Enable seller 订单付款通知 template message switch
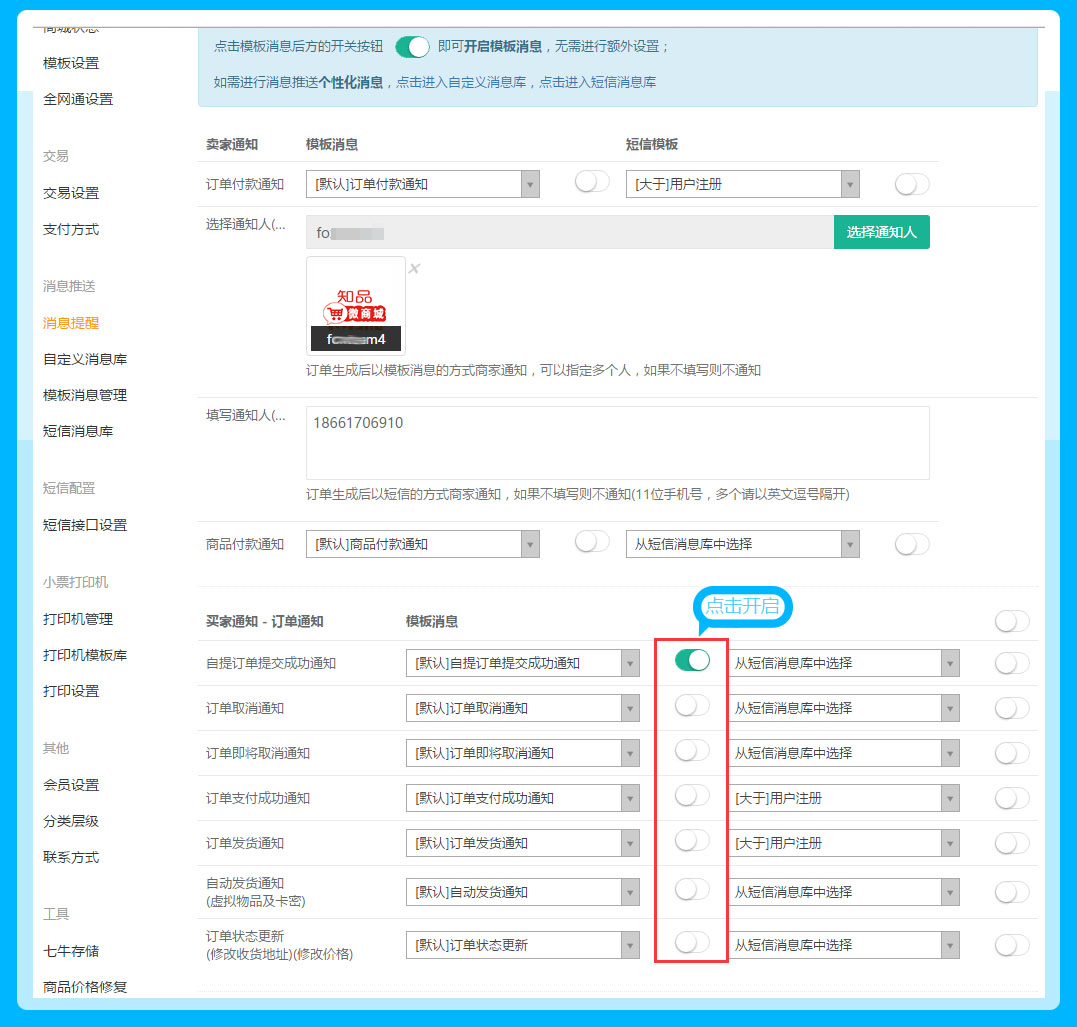This screenshot has width=1077, height=1027. [x=592, y=182]
